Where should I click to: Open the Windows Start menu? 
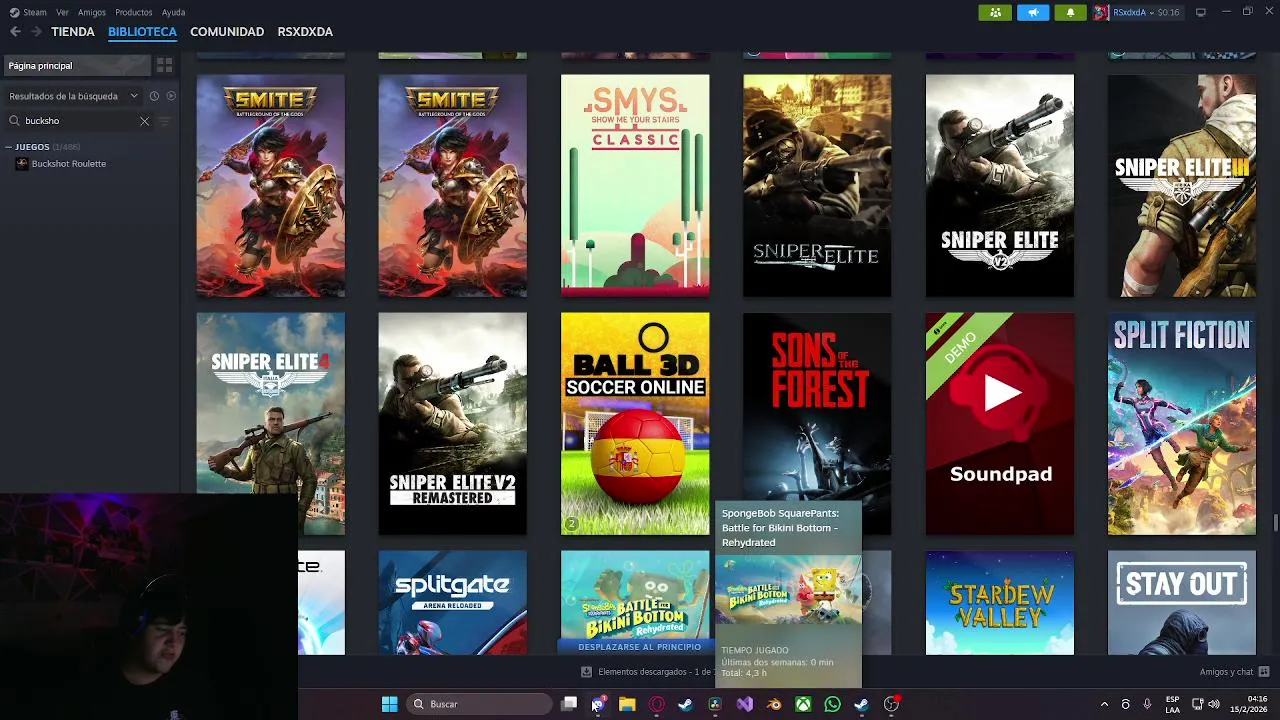(389, 704)
